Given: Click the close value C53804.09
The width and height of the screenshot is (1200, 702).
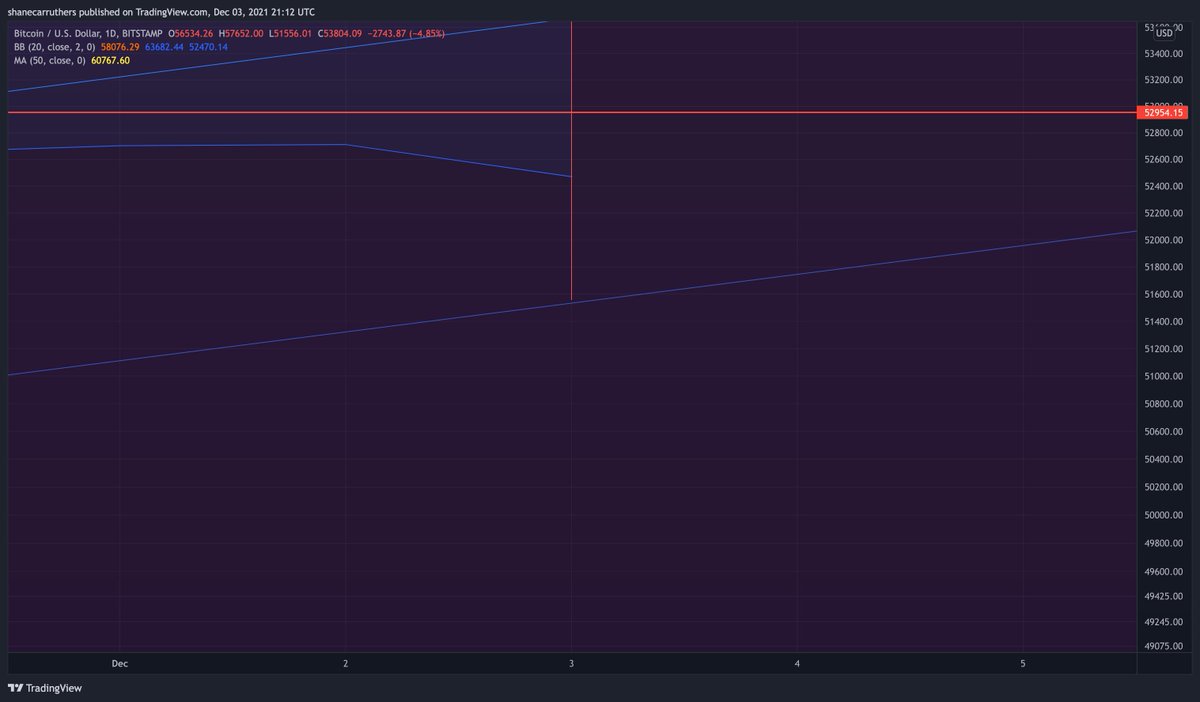Looking at the screenshot, I should coord(341,33).
